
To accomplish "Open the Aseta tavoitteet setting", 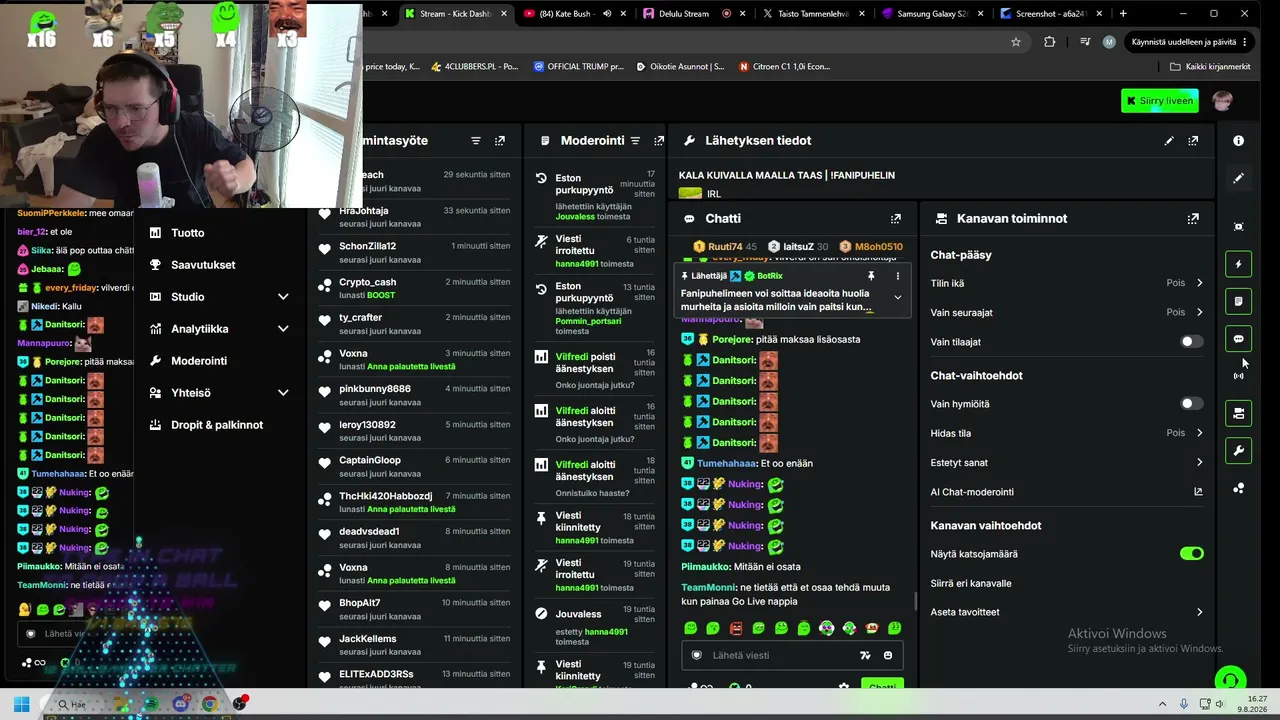I will click(x=1067, y=612).
